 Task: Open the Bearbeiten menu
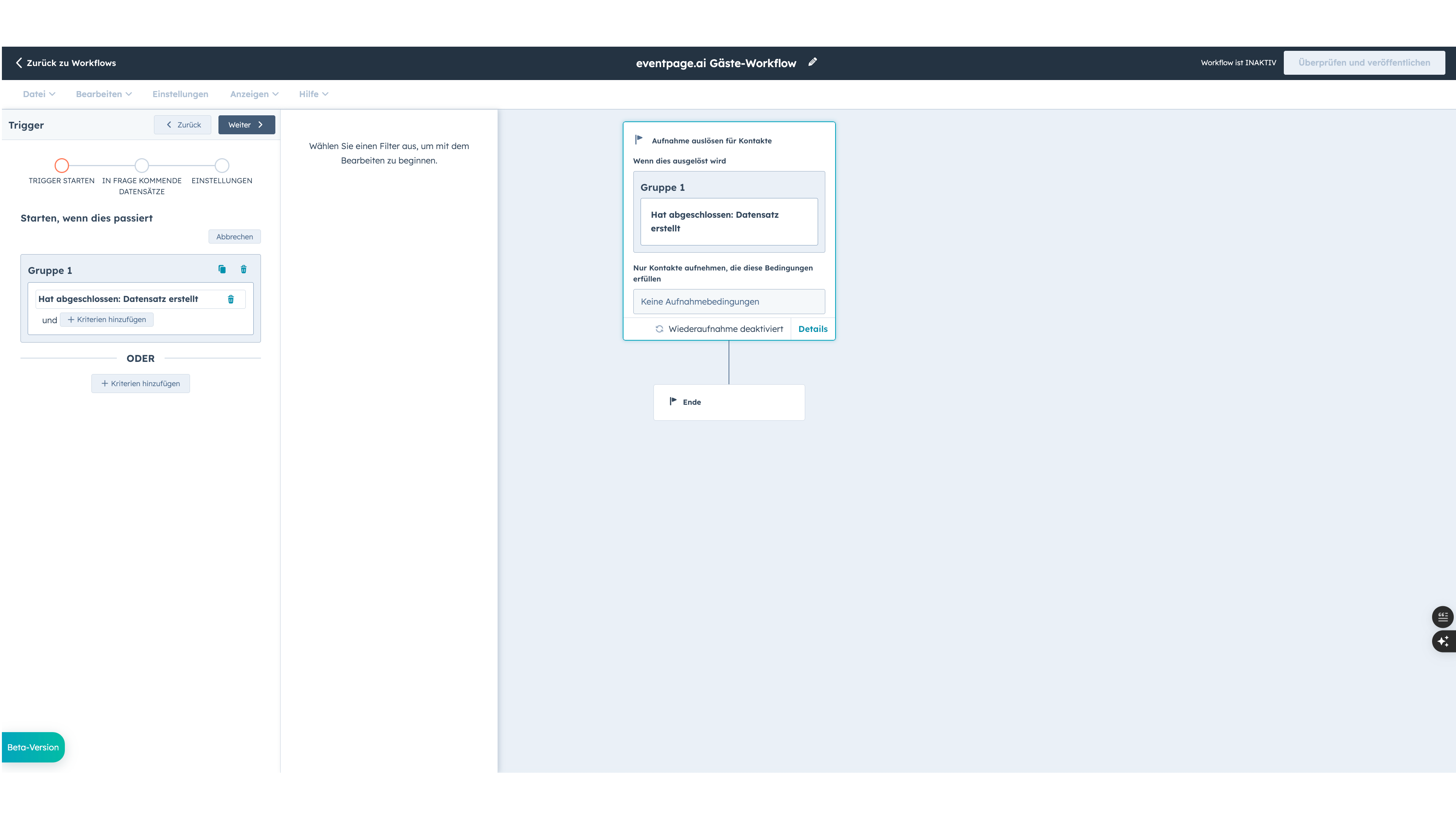coord(104,94)
